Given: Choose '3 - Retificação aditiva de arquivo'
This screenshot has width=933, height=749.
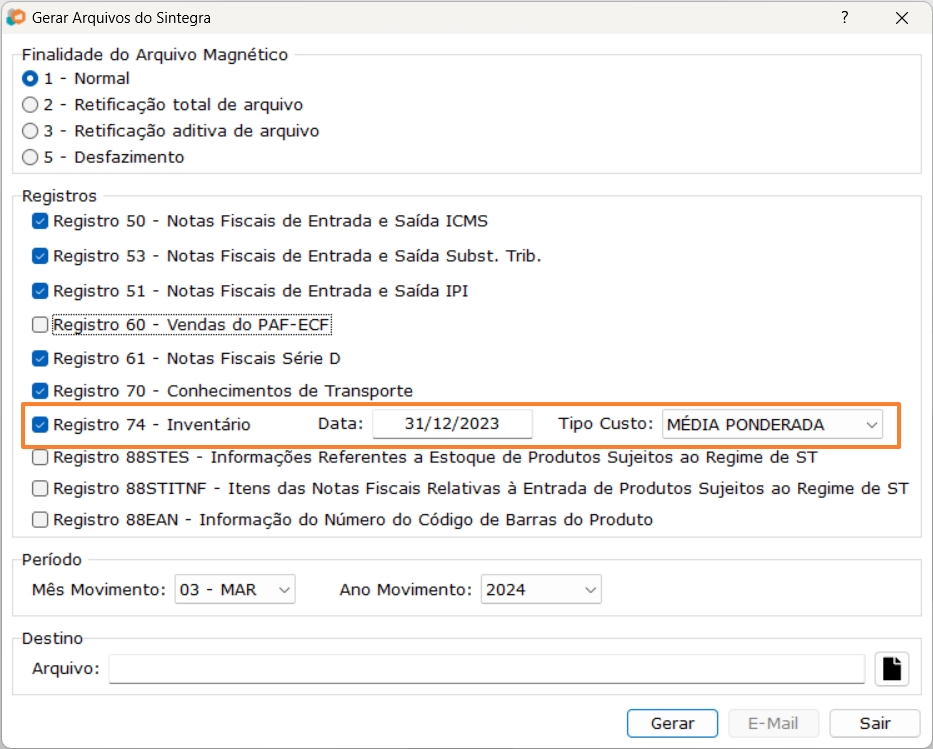Looking at the screenshot, I should coord(30,131).
